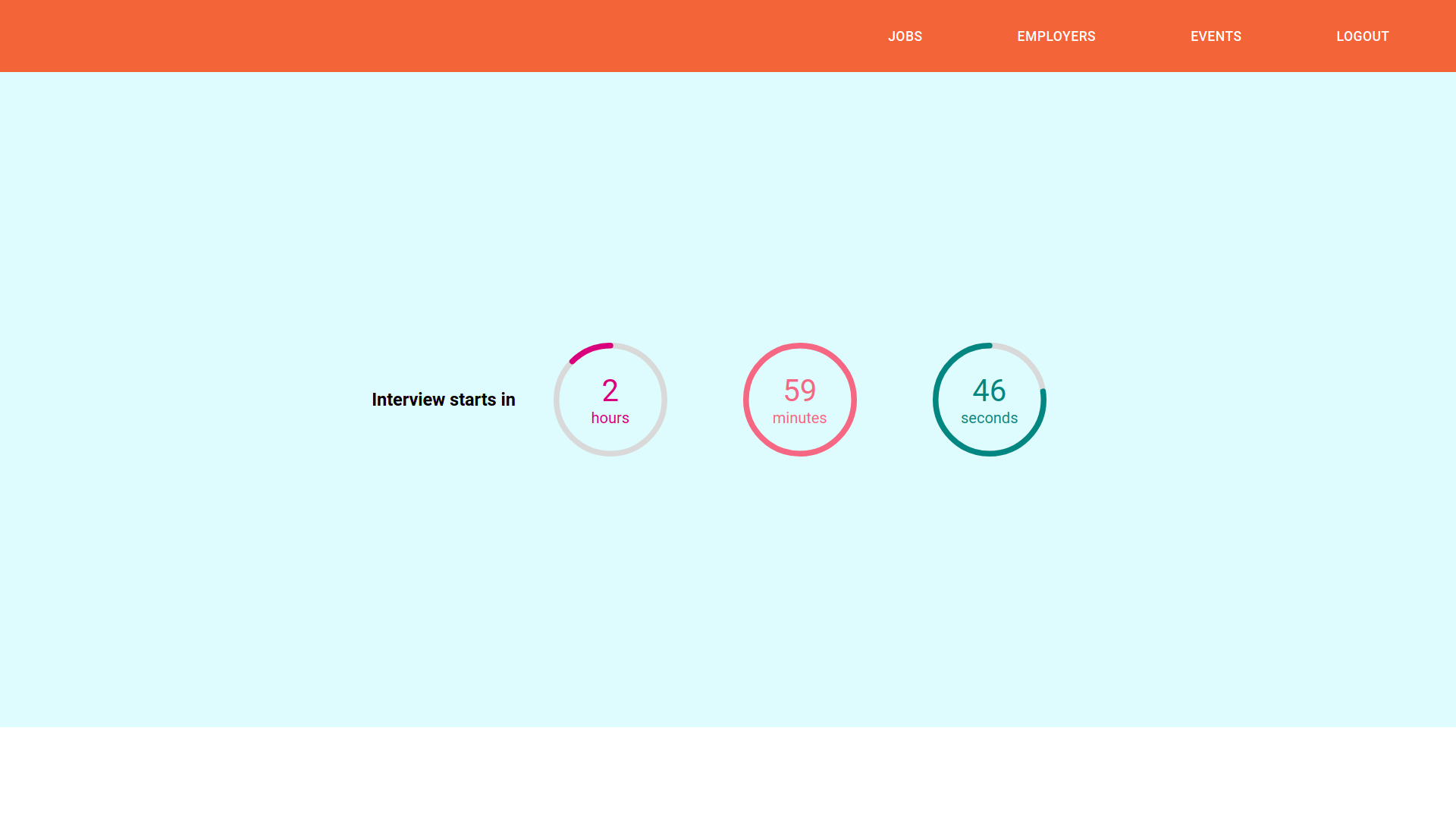The height and width of the screenshot is (819, 1456).
Task: Click the number 59 in minutes circle
Action: 799,391
